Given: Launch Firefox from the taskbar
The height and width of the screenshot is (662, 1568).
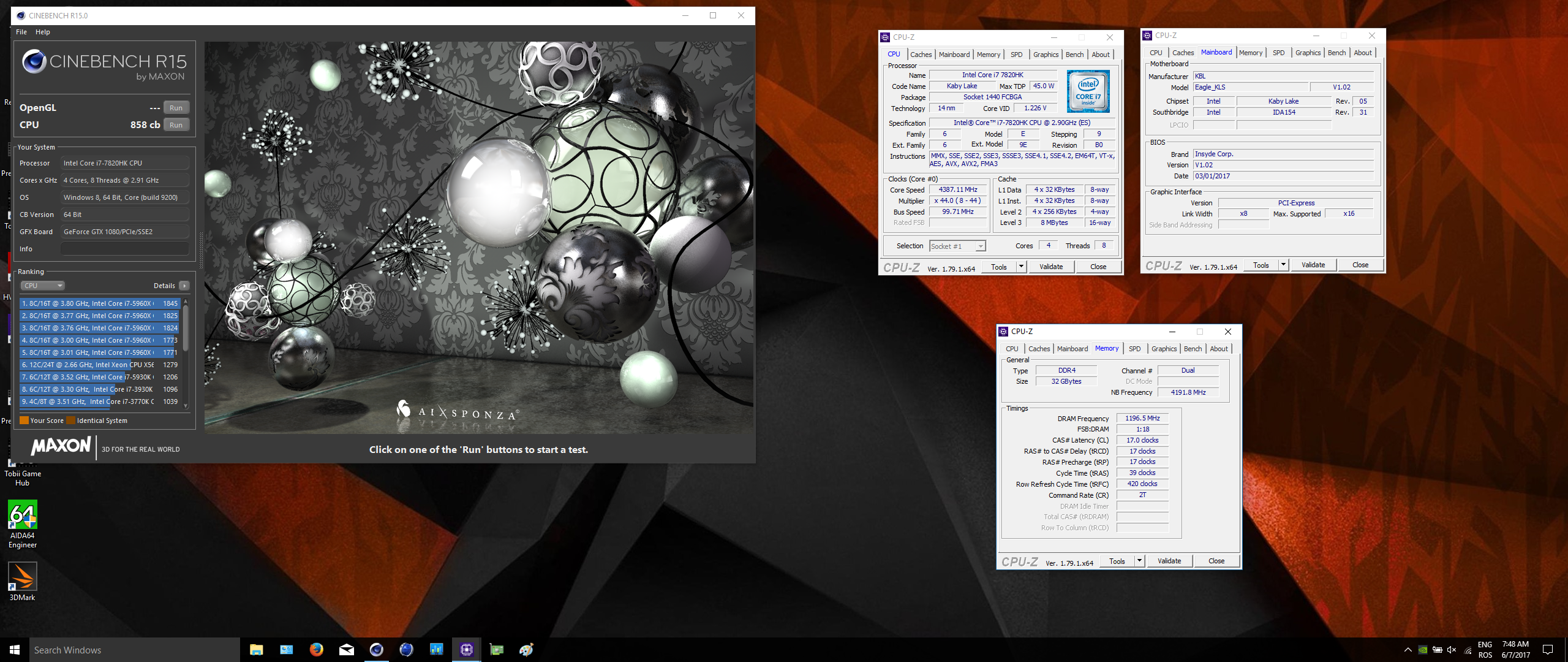Looking at the screenshot, I should pyautogui.click(x=317, y=650).
